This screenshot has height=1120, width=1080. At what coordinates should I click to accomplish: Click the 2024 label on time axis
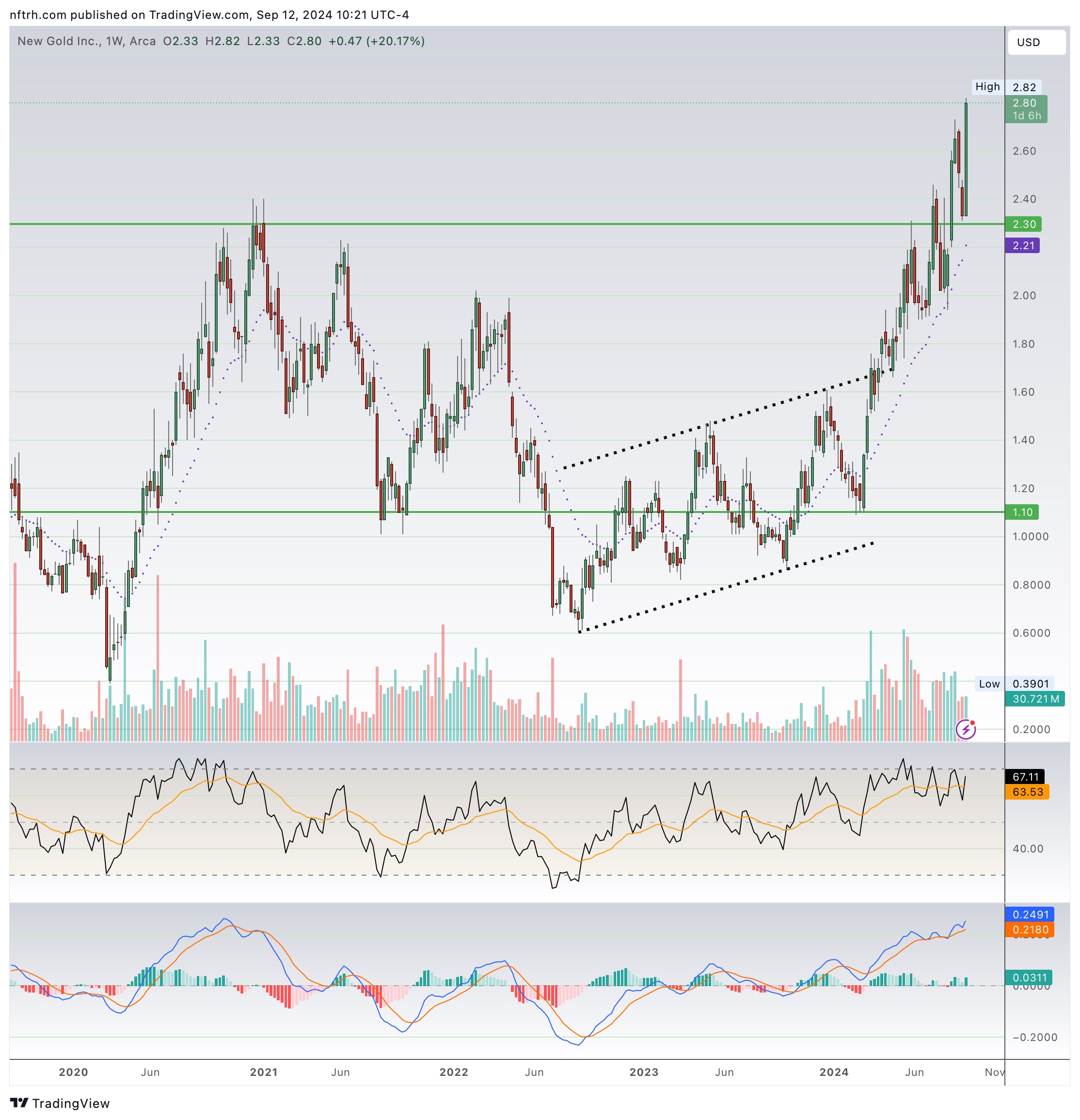pos(833,1072)
